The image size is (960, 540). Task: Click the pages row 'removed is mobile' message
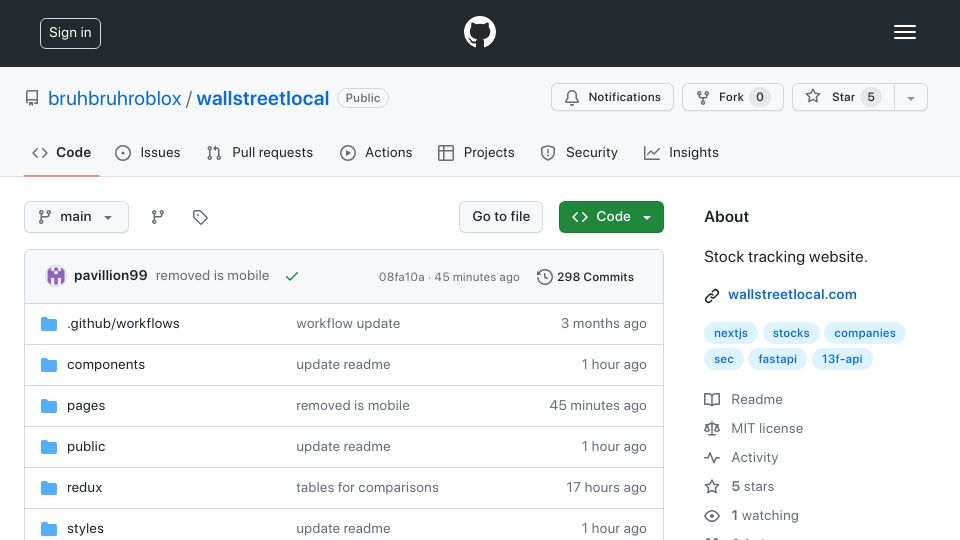point(353,405)
